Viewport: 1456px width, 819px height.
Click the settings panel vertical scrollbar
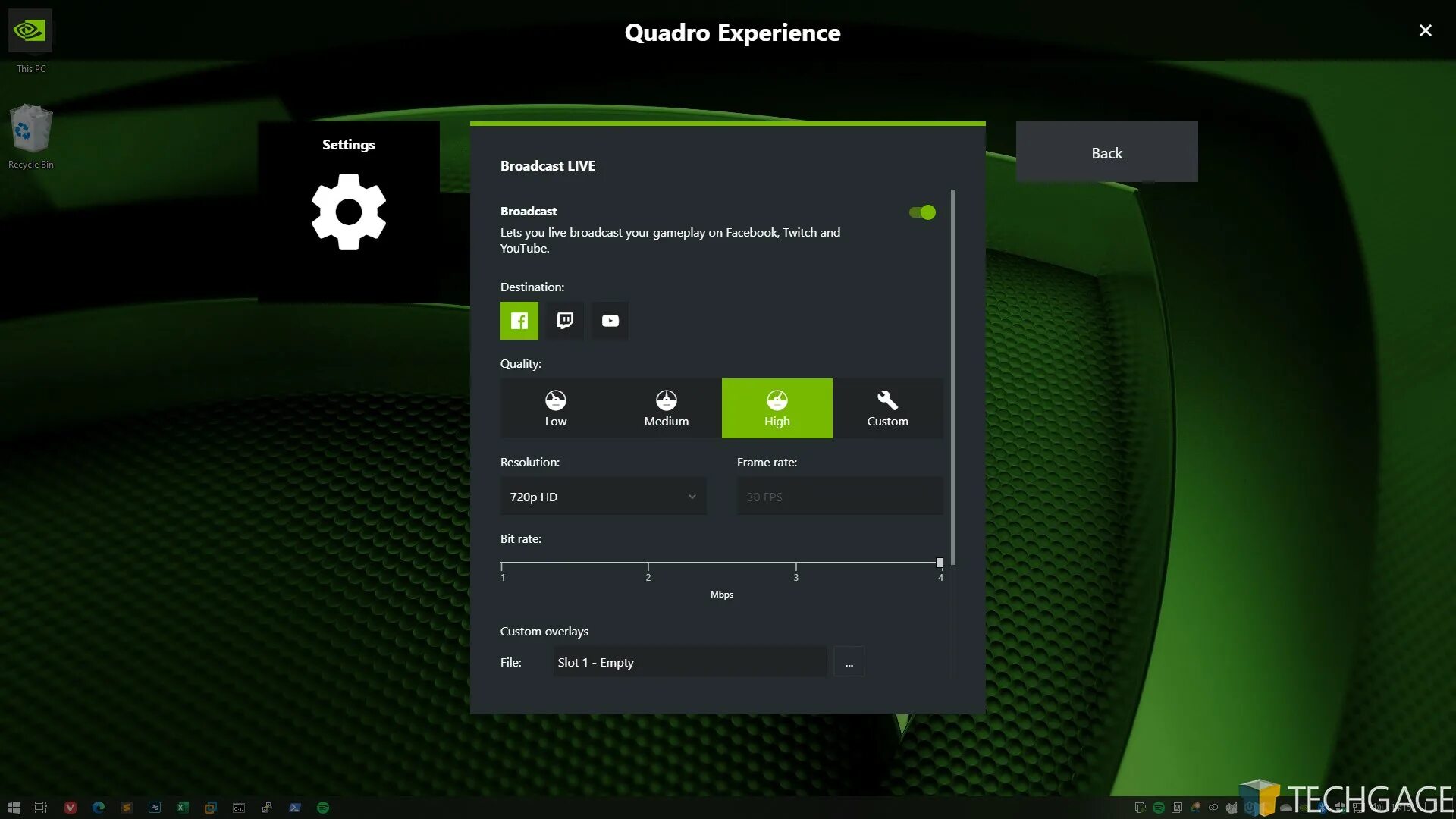[953, 377]
